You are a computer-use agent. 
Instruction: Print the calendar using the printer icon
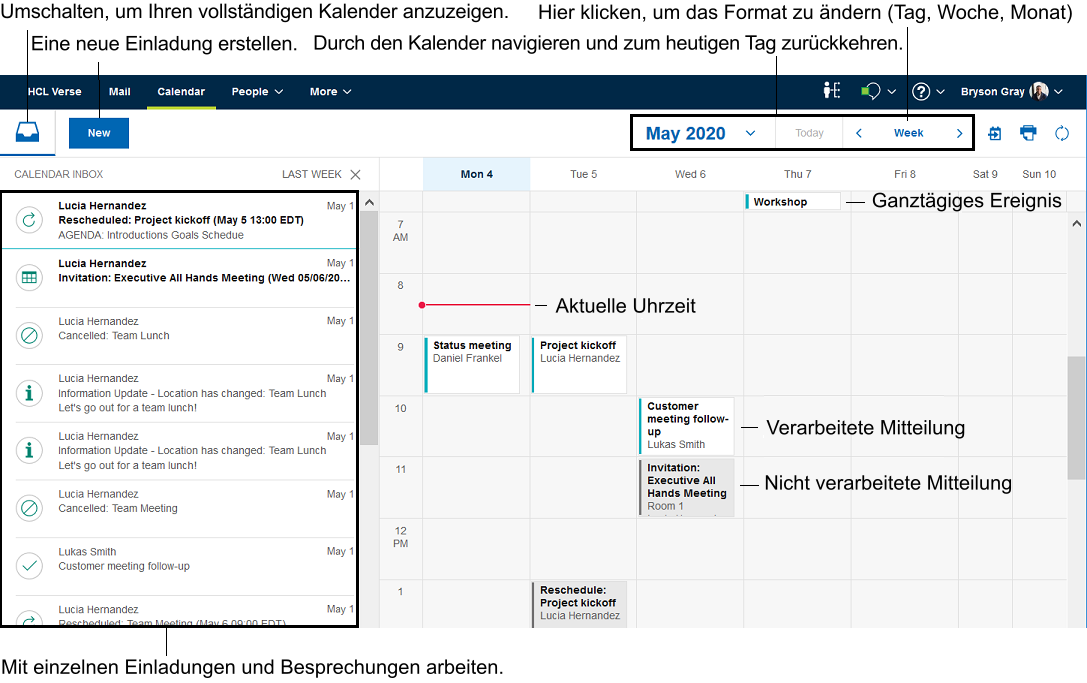[x=1028, y=132]
